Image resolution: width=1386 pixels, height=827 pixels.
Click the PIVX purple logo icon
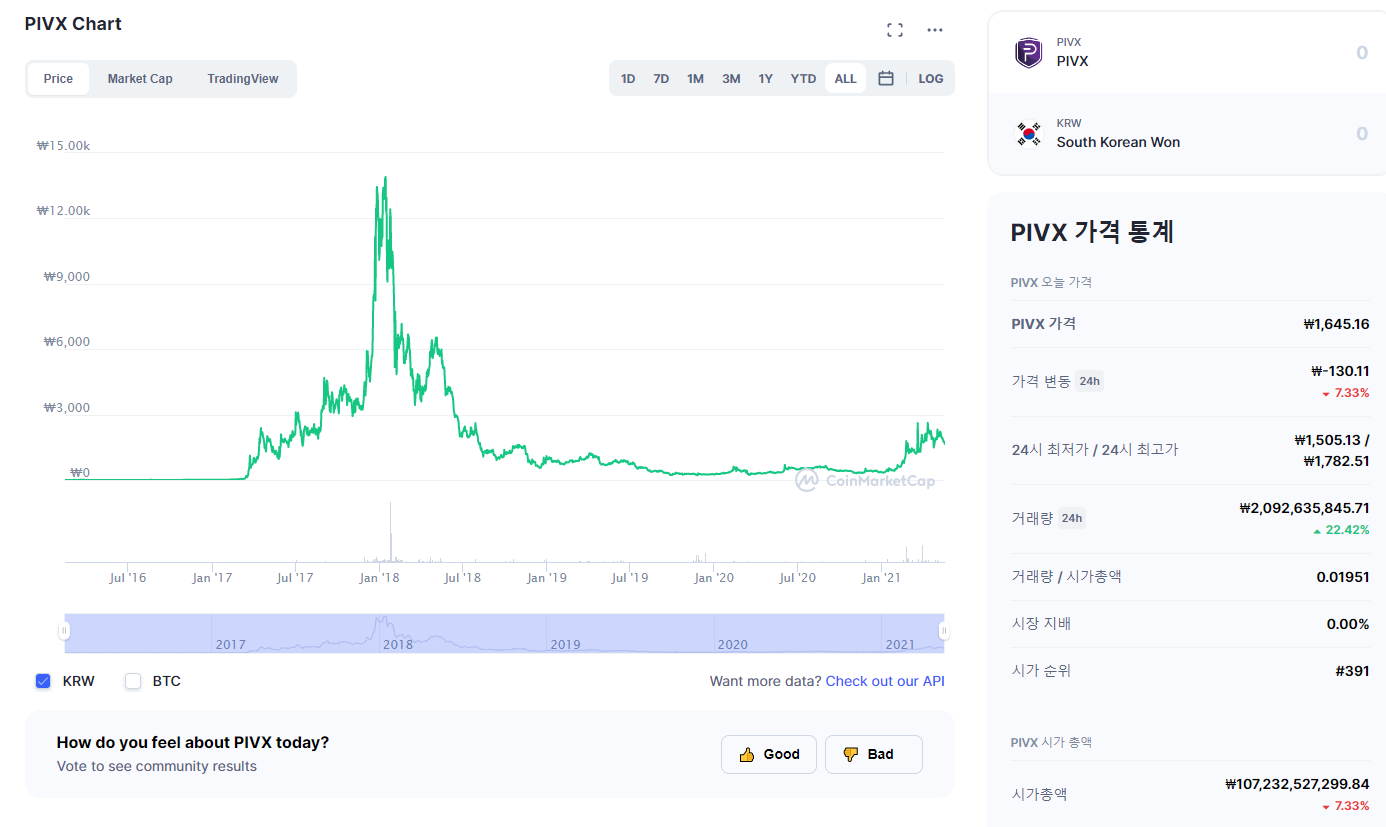point(1028,52)
